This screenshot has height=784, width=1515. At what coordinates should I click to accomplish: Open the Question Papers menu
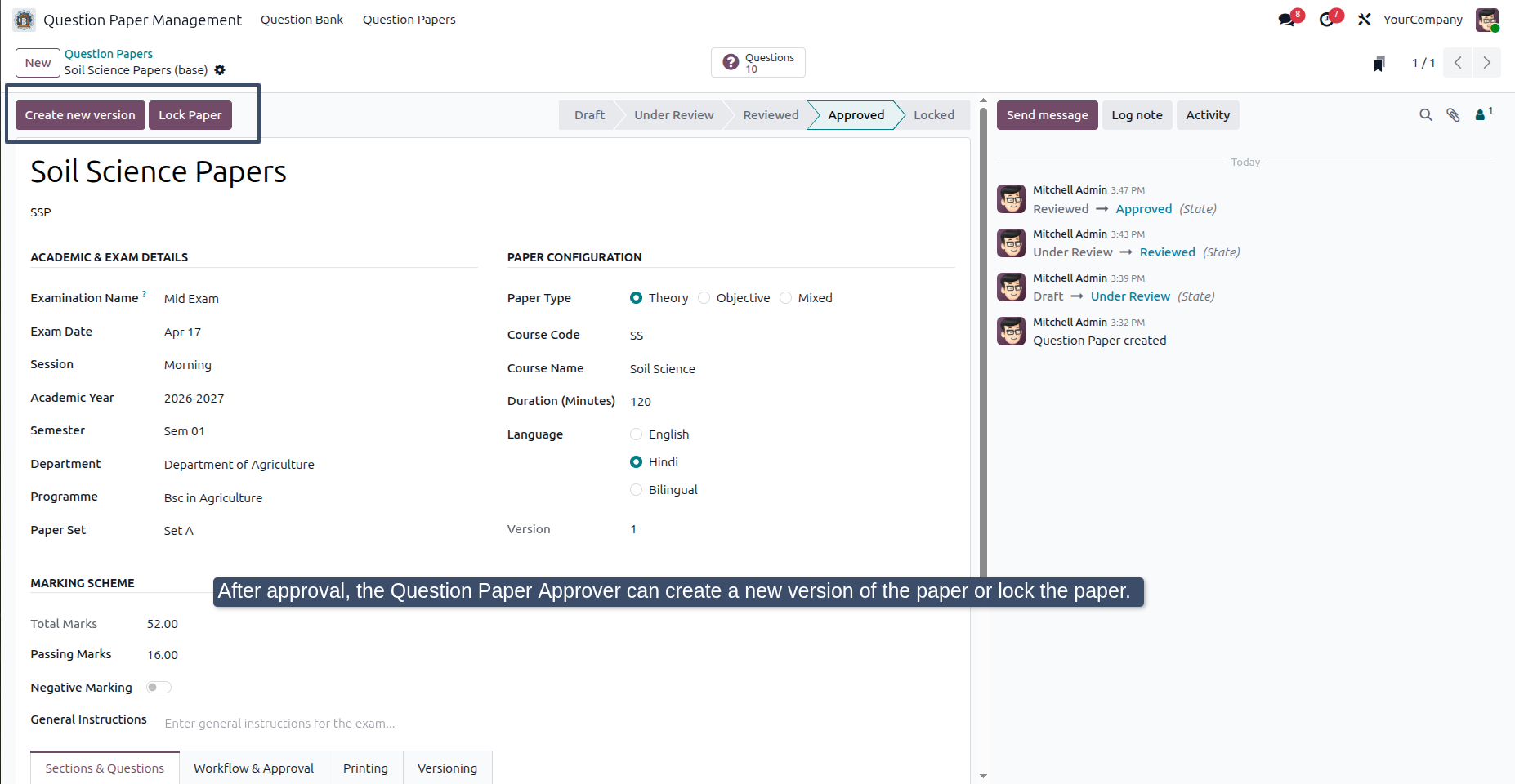pyautogui.click(x=409, y=20)
